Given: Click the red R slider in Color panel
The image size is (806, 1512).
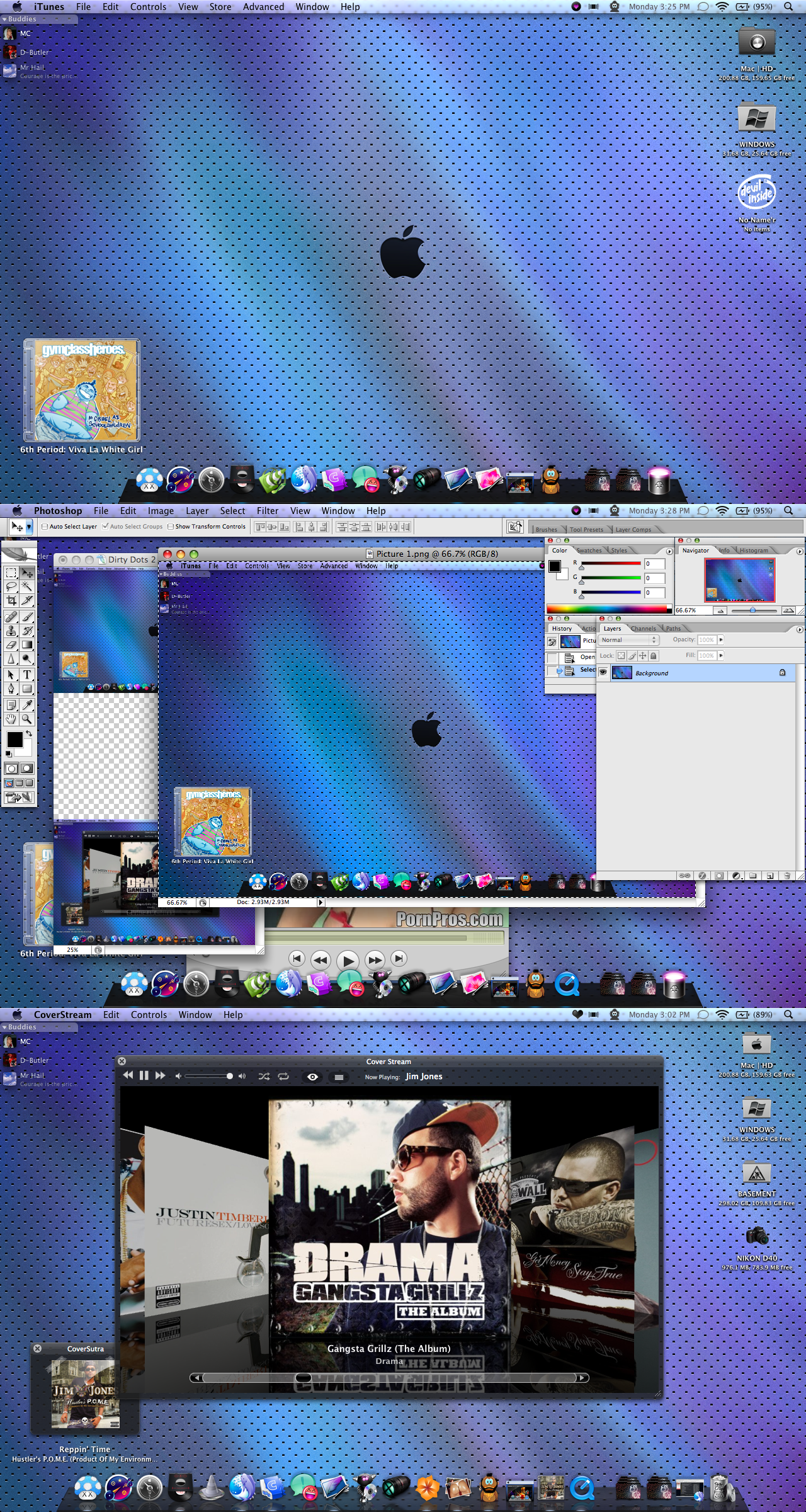Looking at the screenshot, I should [610, 563].
